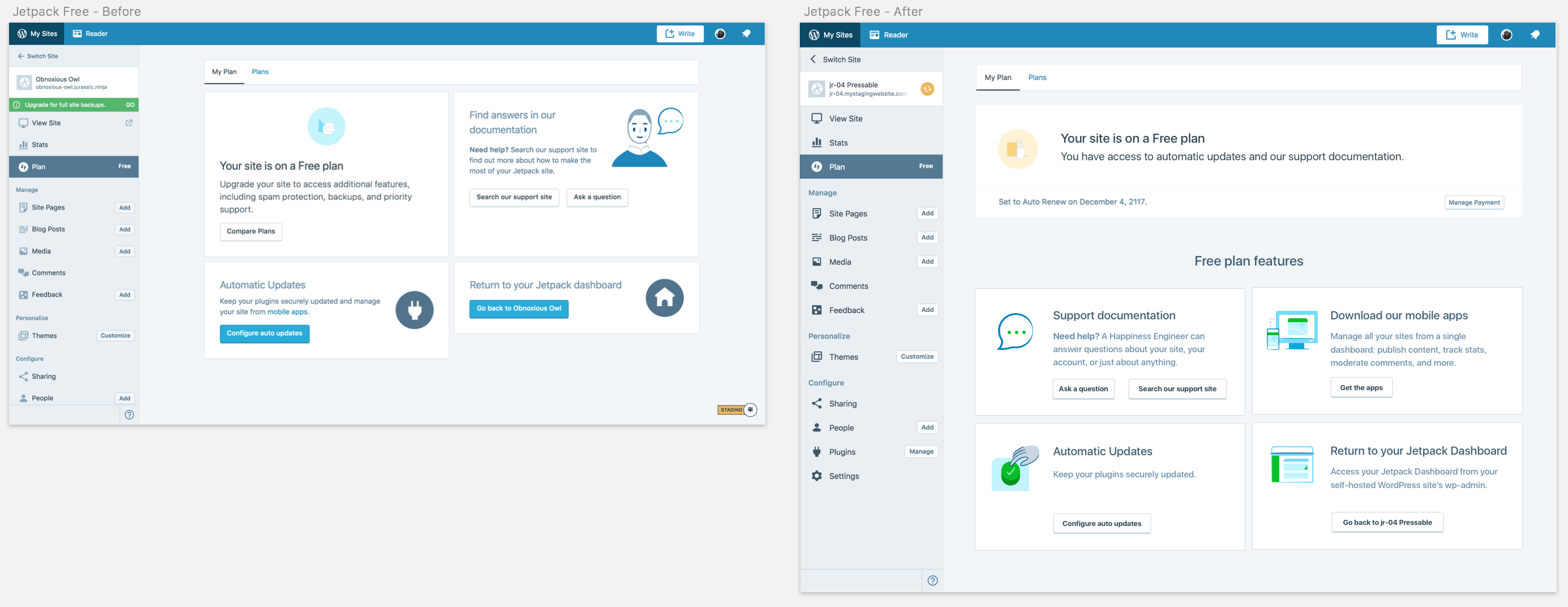Click house icon in Return dashboard card
This screenshot has height=607, width=1568.
[x=664, y=298]
